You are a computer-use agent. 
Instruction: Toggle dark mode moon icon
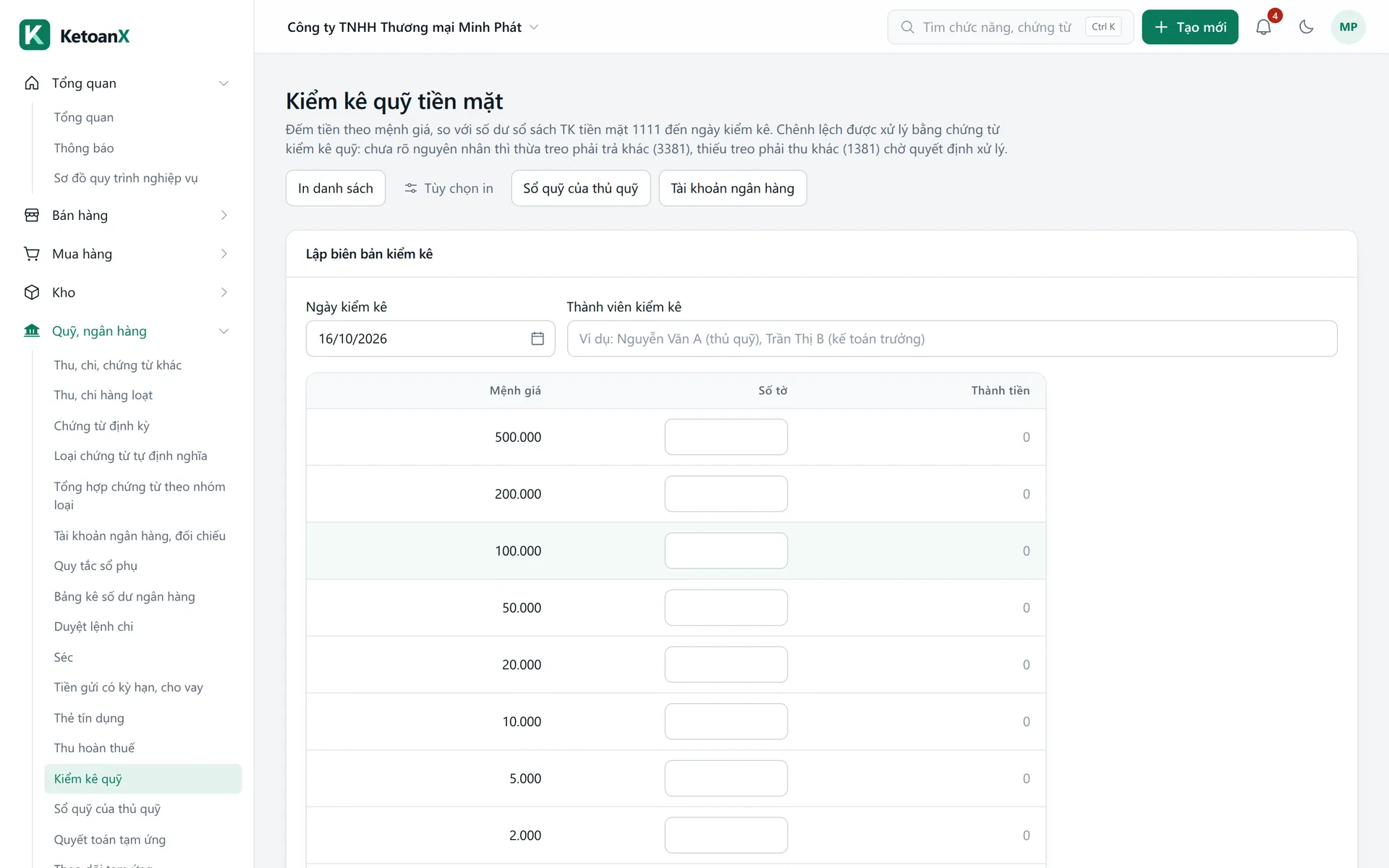1306,27
